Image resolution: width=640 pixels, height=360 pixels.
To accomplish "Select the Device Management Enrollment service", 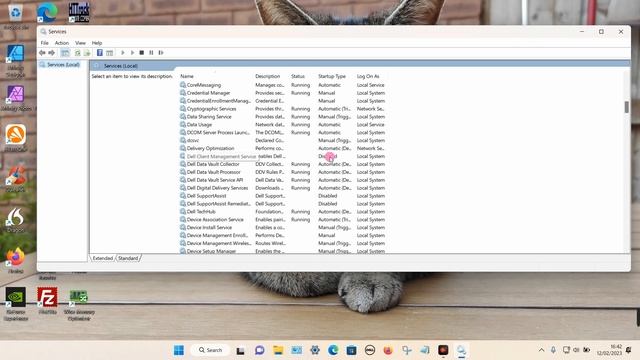I will tap(282, 236).
